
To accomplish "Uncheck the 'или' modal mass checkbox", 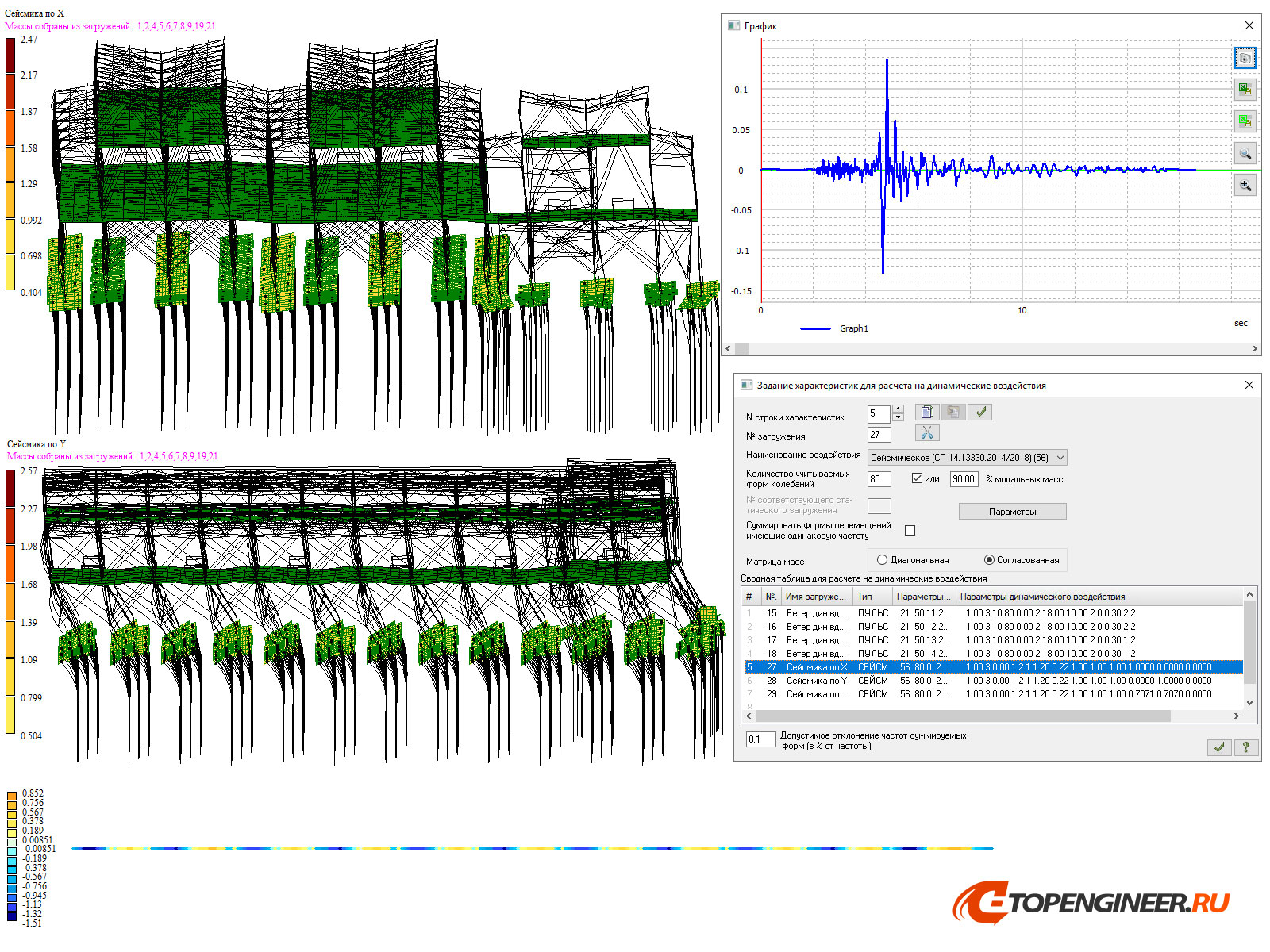I will click(x=917, y=478).
